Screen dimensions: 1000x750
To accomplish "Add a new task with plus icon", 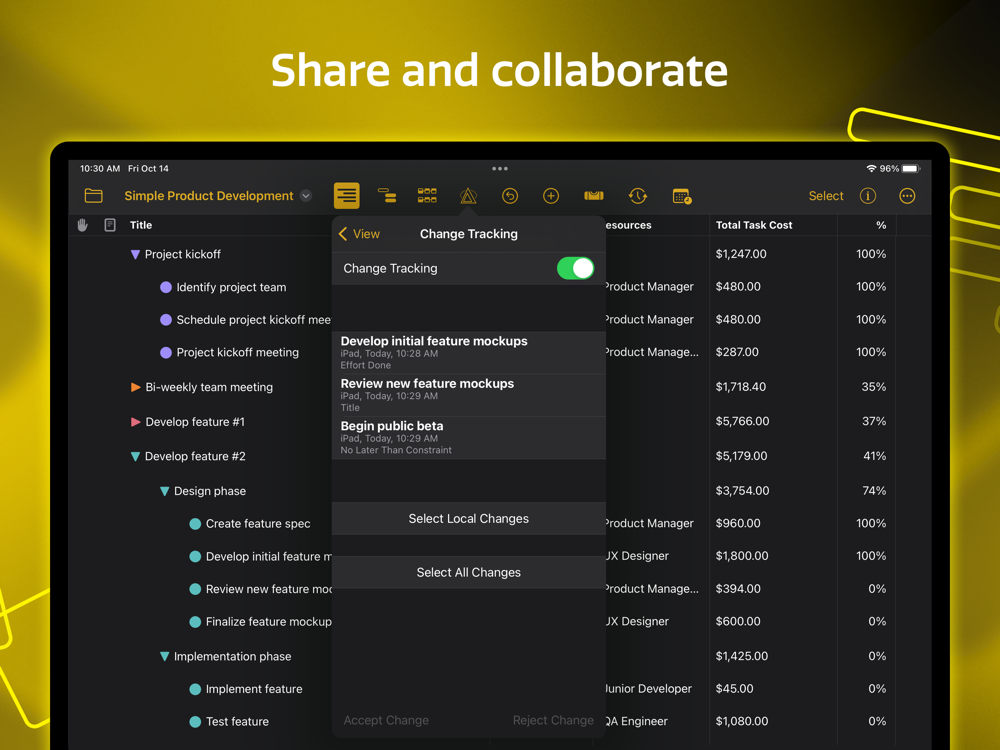I will point(551,196).
